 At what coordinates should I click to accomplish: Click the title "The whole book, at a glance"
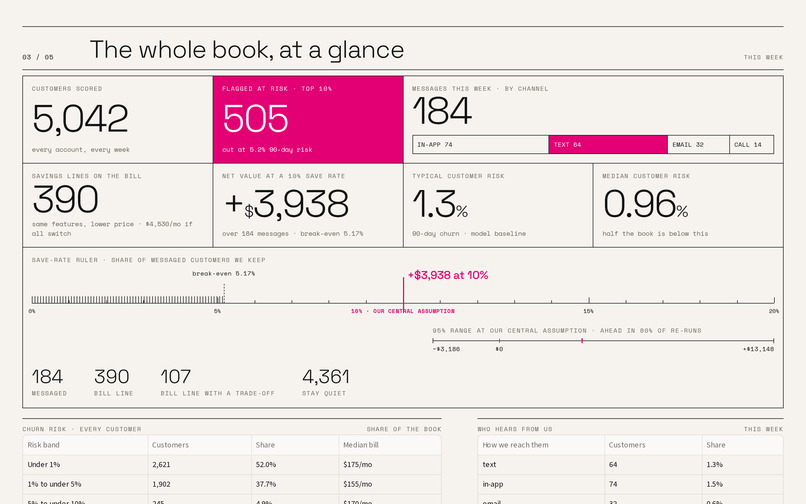point(247,50)
